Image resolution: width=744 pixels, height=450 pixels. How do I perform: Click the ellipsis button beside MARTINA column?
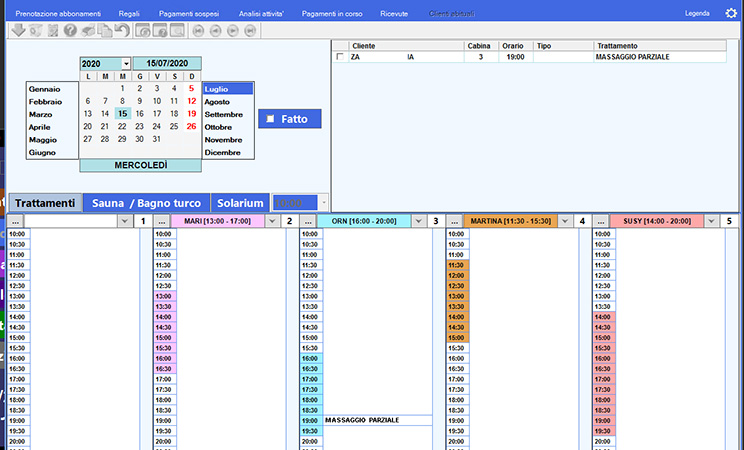tap(455, 221)
